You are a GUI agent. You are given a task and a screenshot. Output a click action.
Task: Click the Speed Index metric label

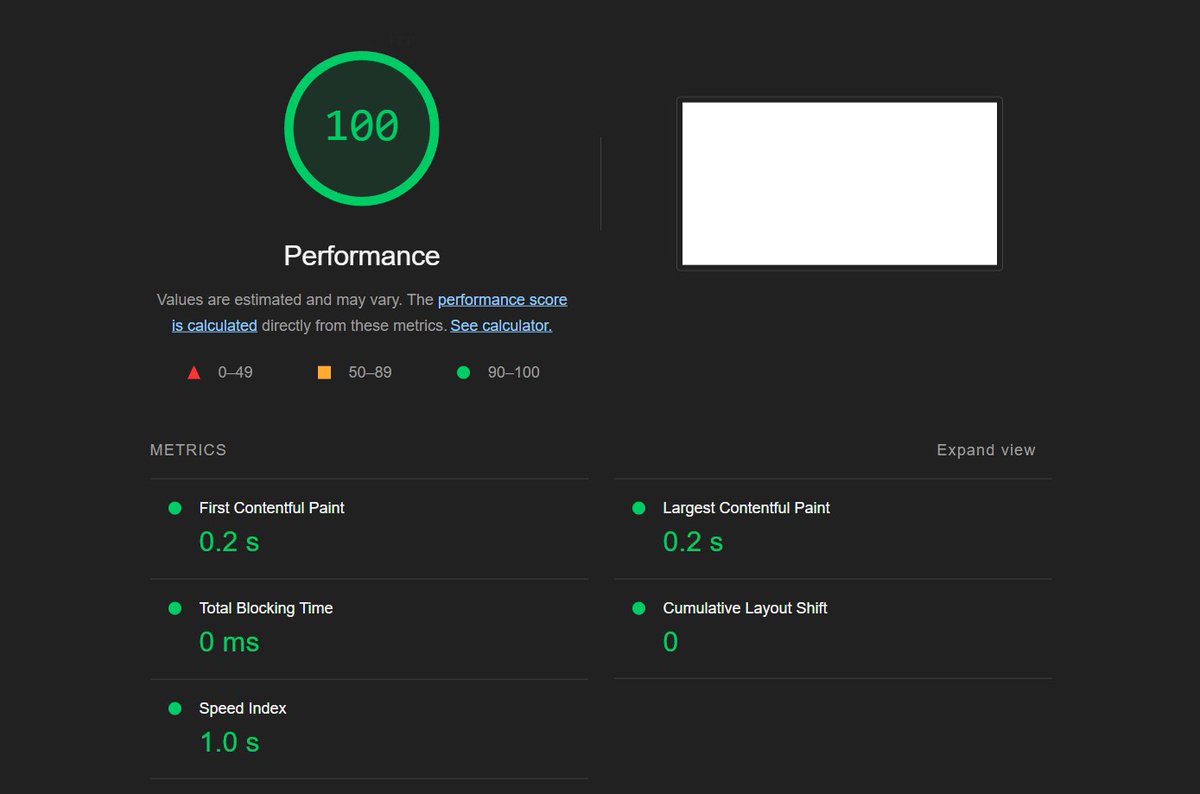coord(243,708)
